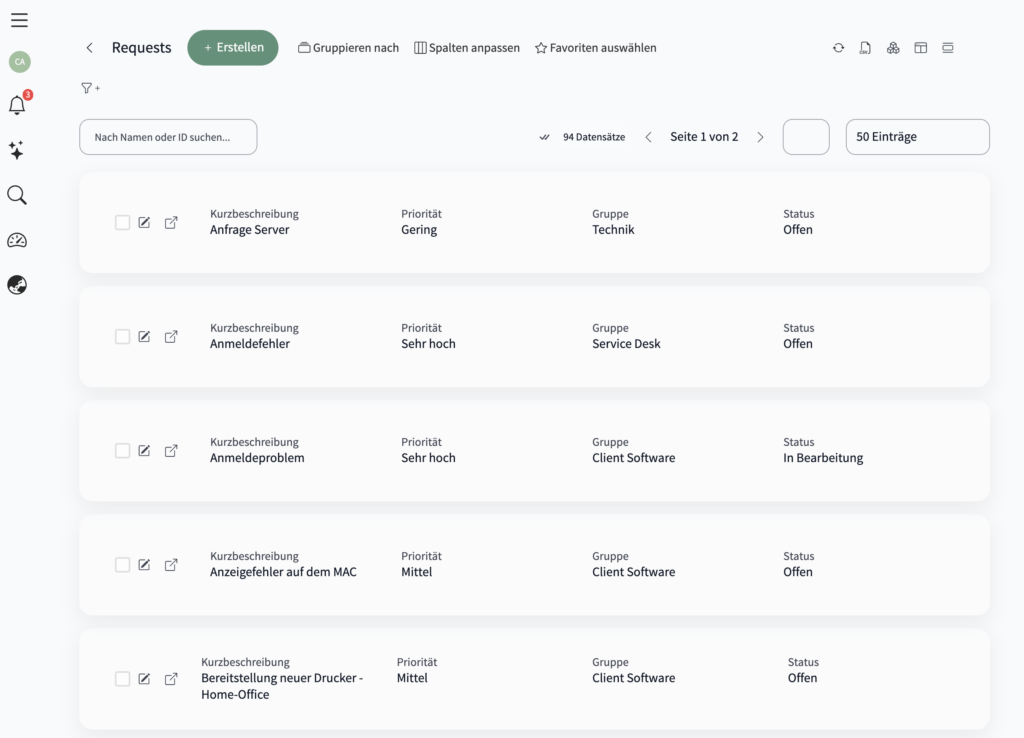Screen dimensions: 1024x738
Task: Open the notifications bell
Action: [x=17, y=105]
